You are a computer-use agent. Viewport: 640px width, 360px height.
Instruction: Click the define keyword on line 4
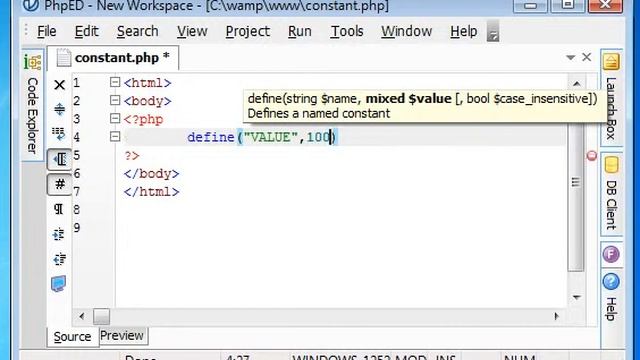coord(211,137)
